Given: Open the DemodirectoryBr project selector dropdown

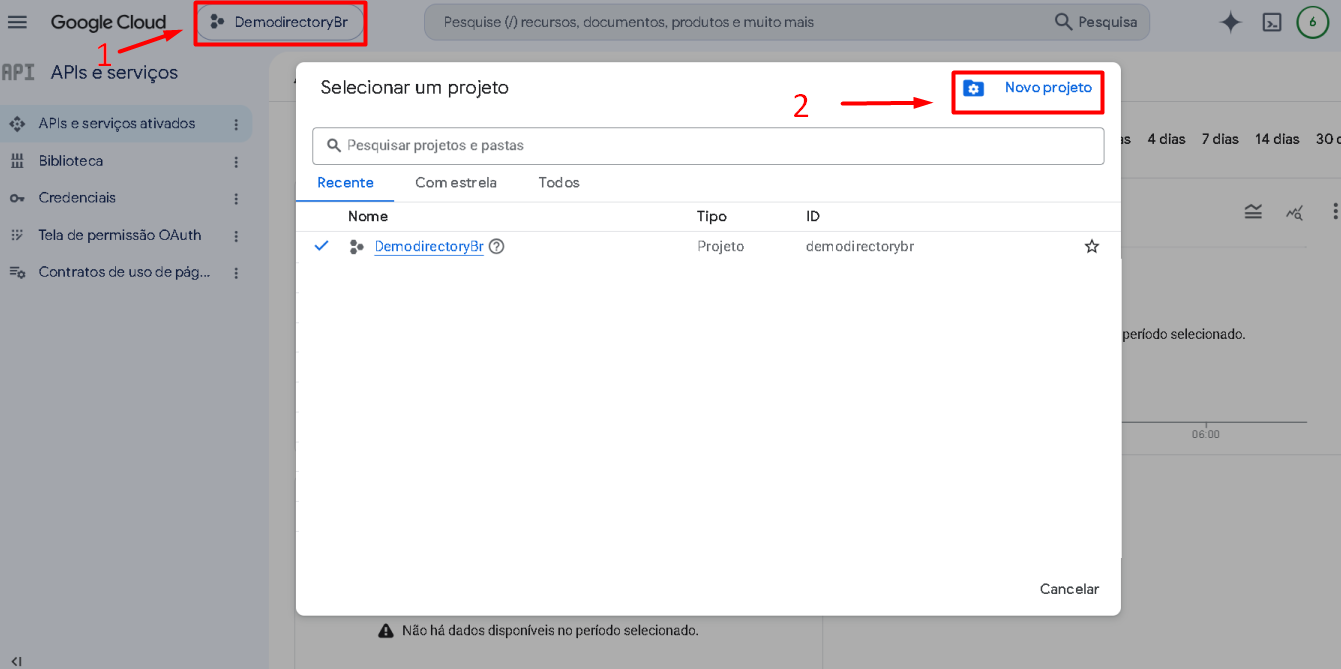Looking at the screenshot, I should click(280, 22).
